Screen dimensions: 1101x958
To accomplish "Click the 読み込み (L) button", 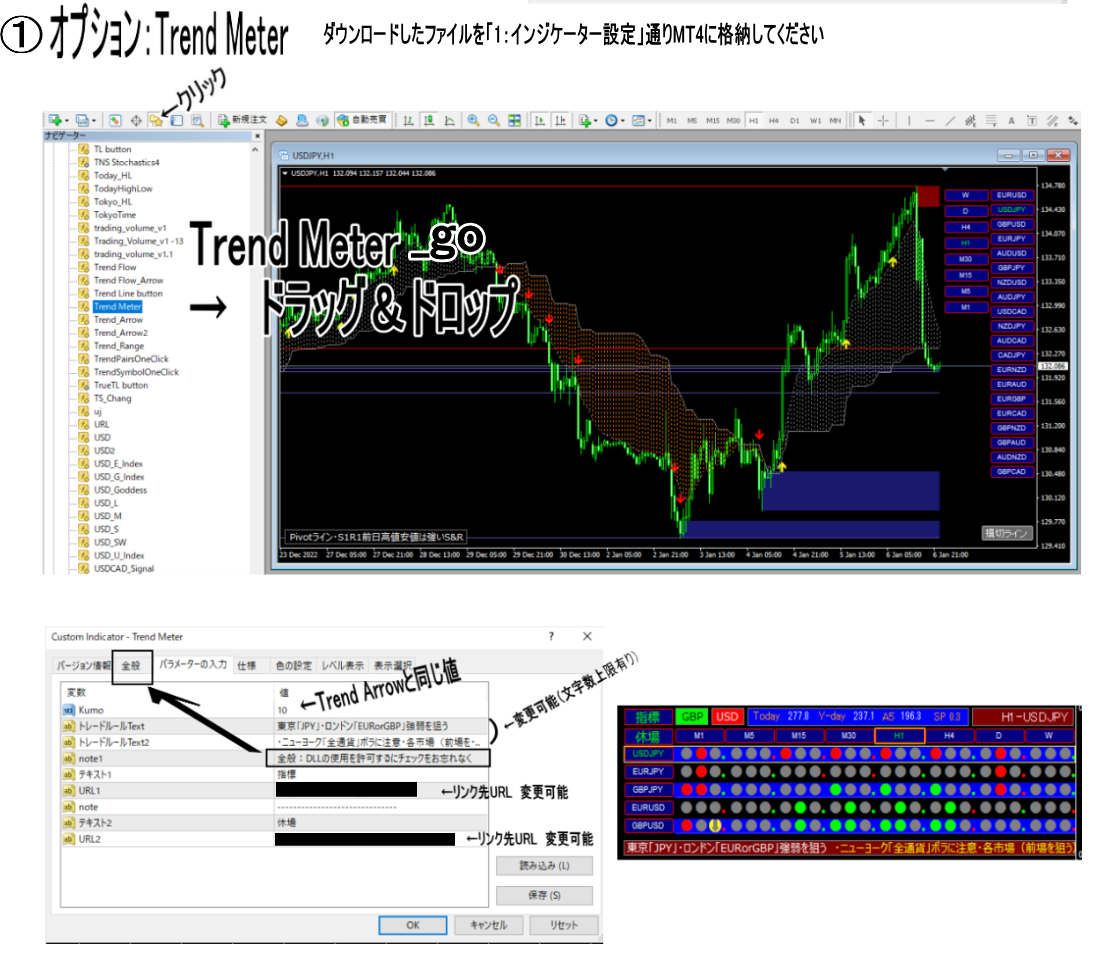I will pyautogui.click(x=544, y=866).
